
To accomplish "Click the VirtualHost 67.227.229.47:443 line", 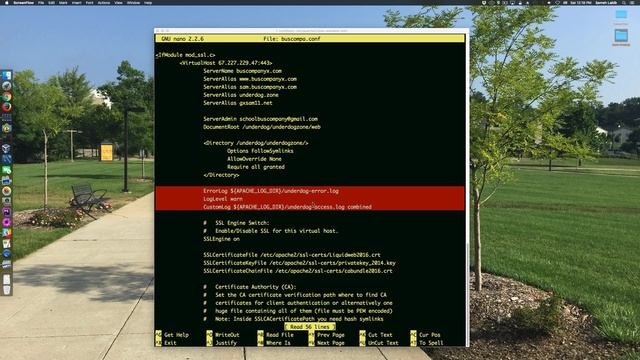I will (x=226, y=63).
